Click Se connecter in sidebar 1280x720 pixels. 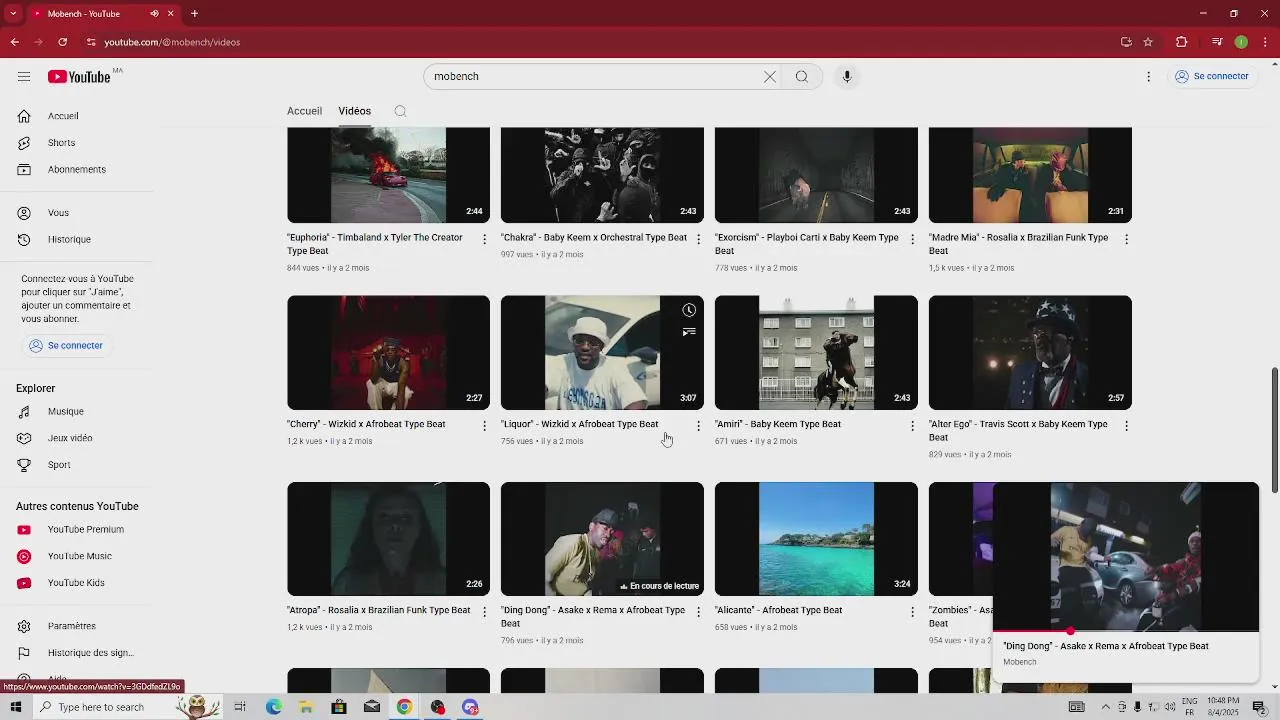[66, 345]
